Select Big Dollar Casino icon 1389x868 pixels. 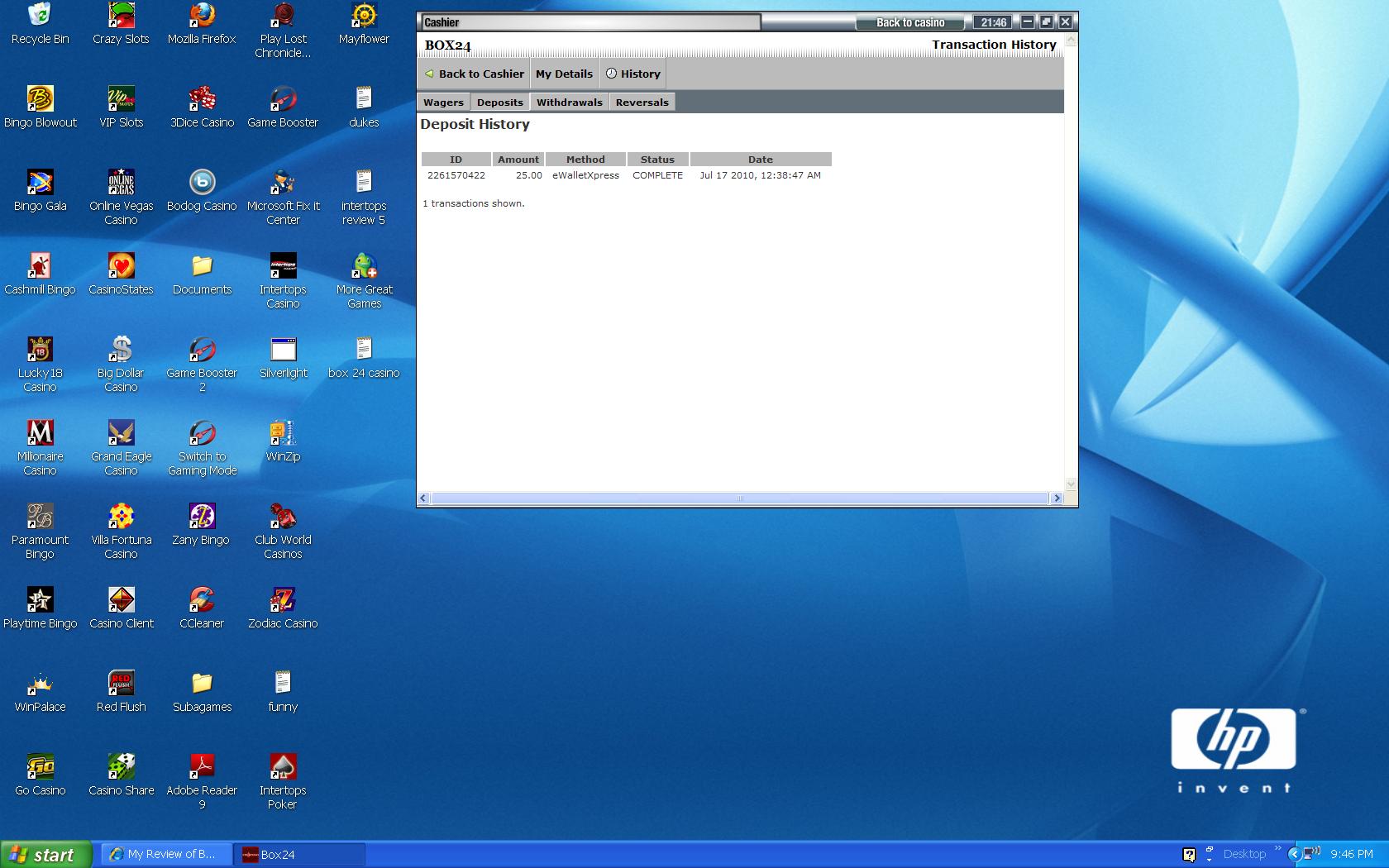121,365
